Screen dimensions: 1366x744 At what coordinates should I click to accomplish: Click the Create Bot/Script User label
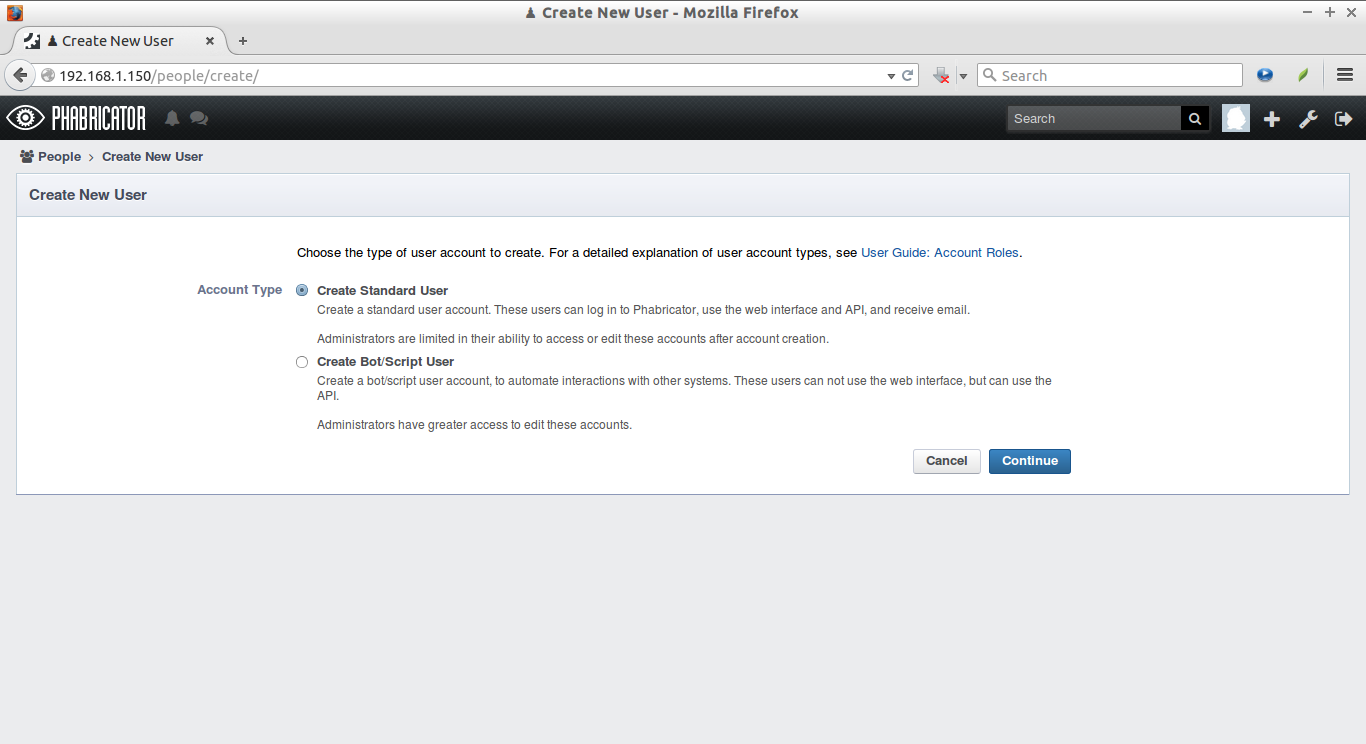385,362
